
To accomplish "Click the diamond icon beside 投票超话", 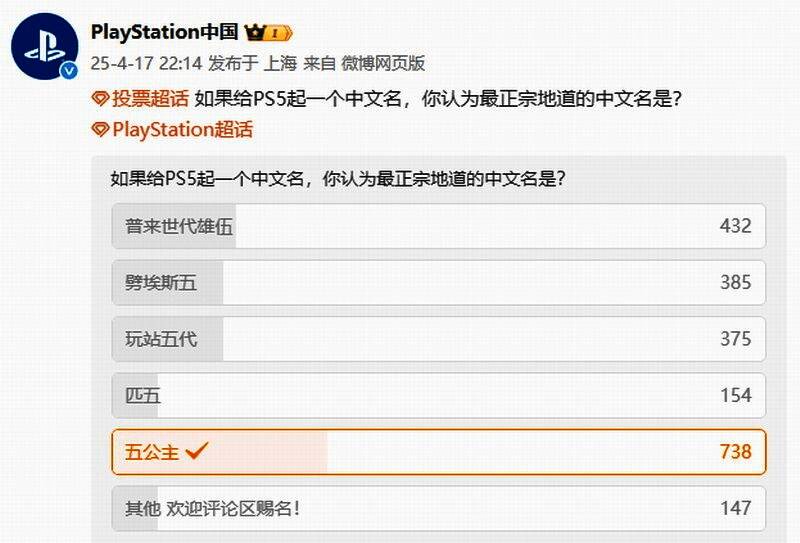I will pyautogui.click(x=99, y=98).
